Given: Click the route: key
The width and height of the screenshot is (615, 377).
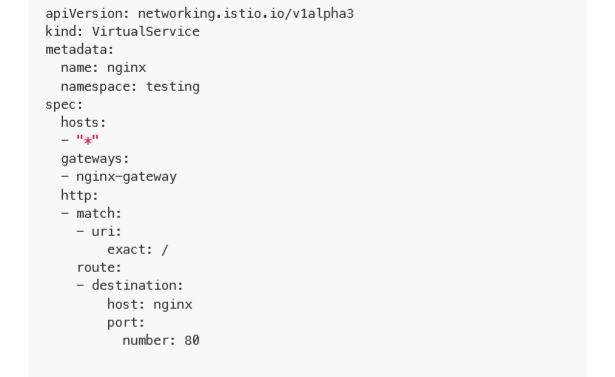Looking at the screenshot, I should [99, 267].
